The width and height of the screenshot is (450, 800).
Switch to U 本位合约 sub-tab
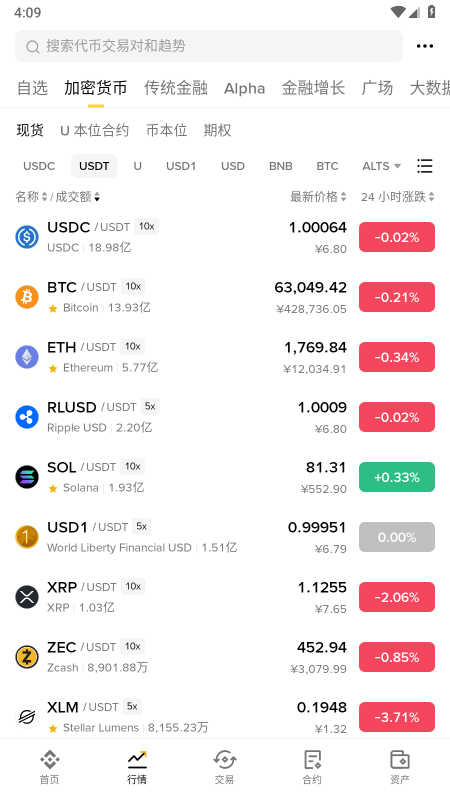pos(94,131)
